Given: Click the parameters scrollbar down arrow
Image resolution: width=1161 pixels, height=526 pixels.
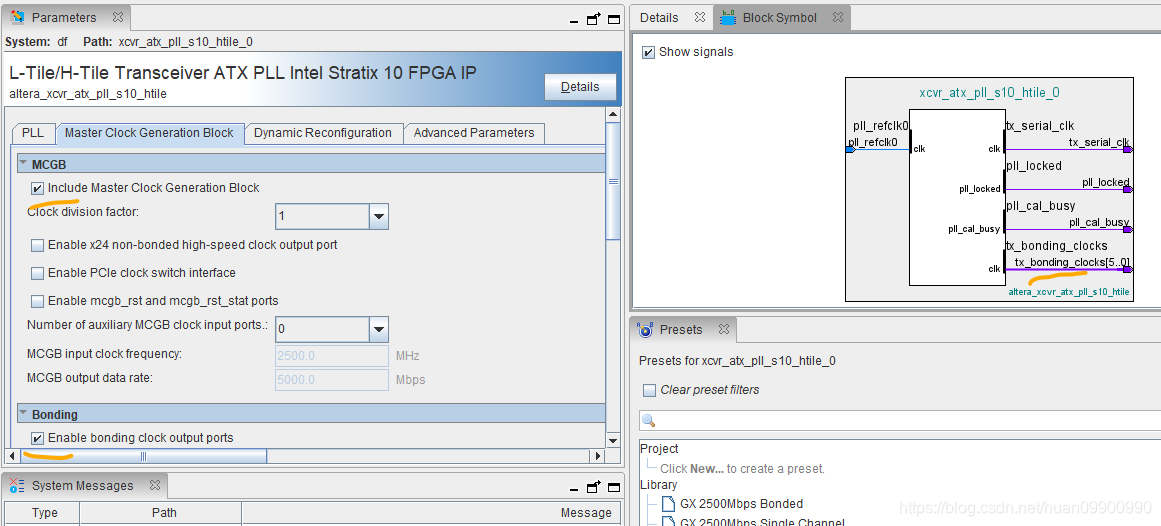Looking at the screenshot, I should [613, 441].
